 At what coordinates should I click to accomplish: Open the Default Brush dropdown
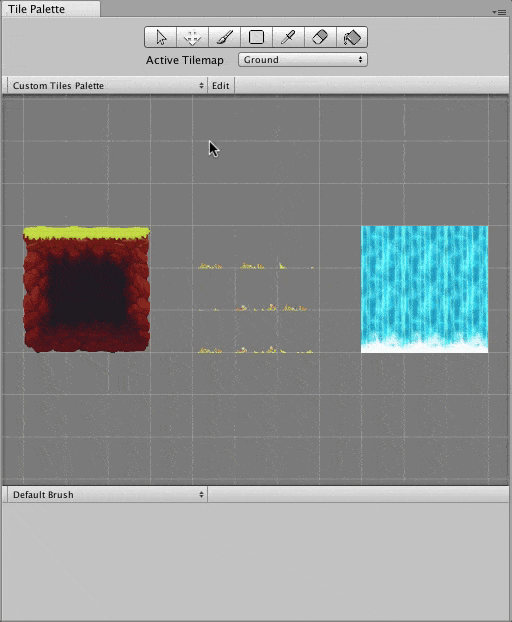[107, 495]
